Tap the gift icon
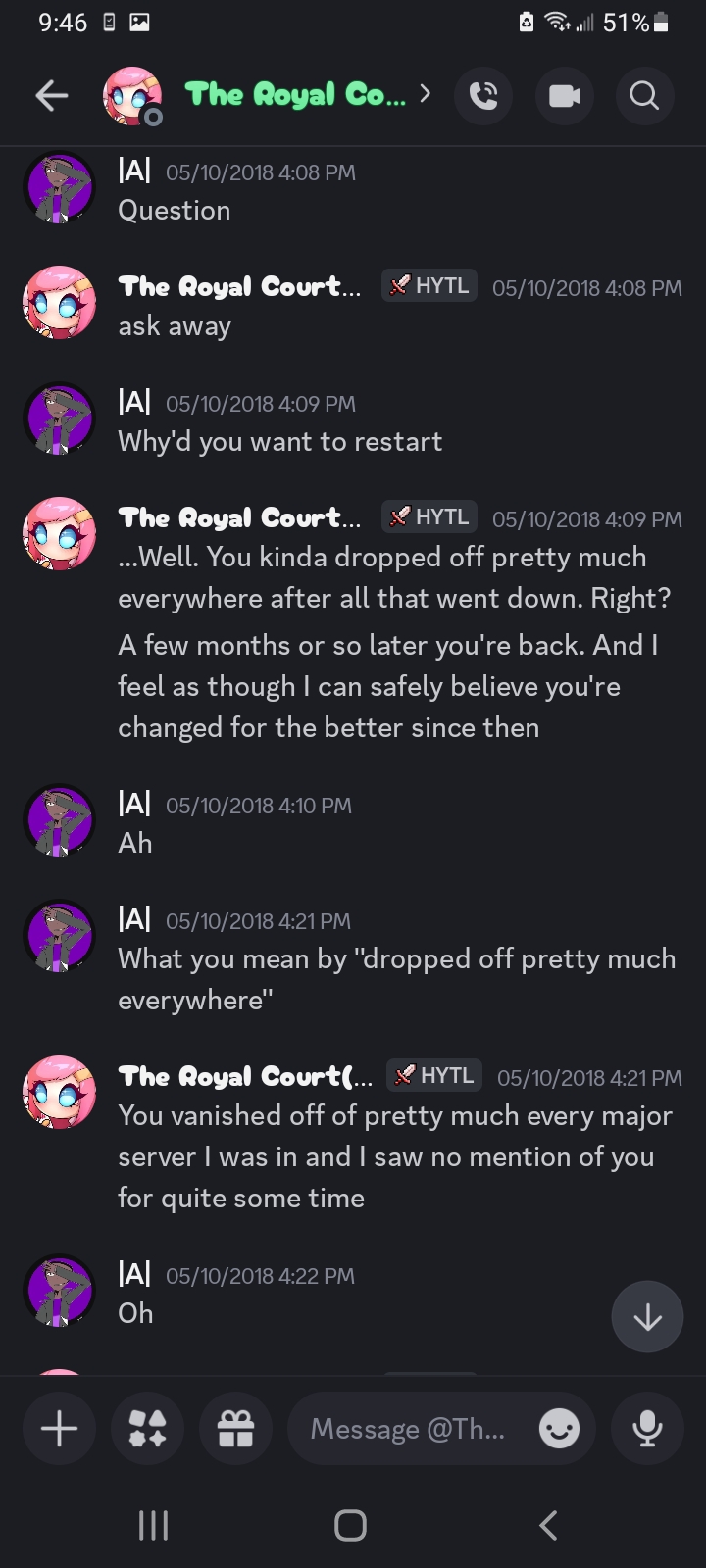The image size is (706, 1568). click(235, 1428)
